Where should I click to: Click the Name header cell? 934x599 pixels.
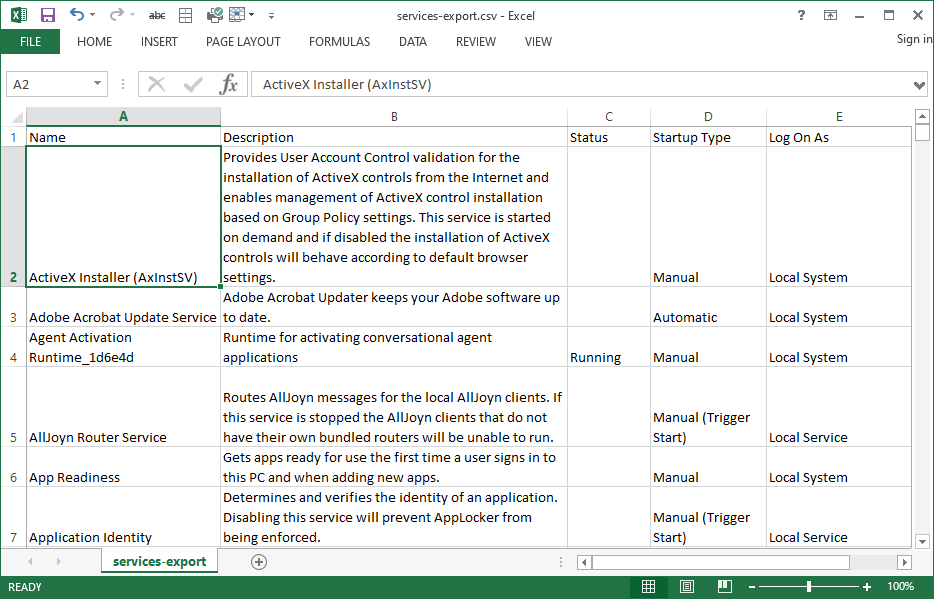pyautogui.click(x=123, y=137)
